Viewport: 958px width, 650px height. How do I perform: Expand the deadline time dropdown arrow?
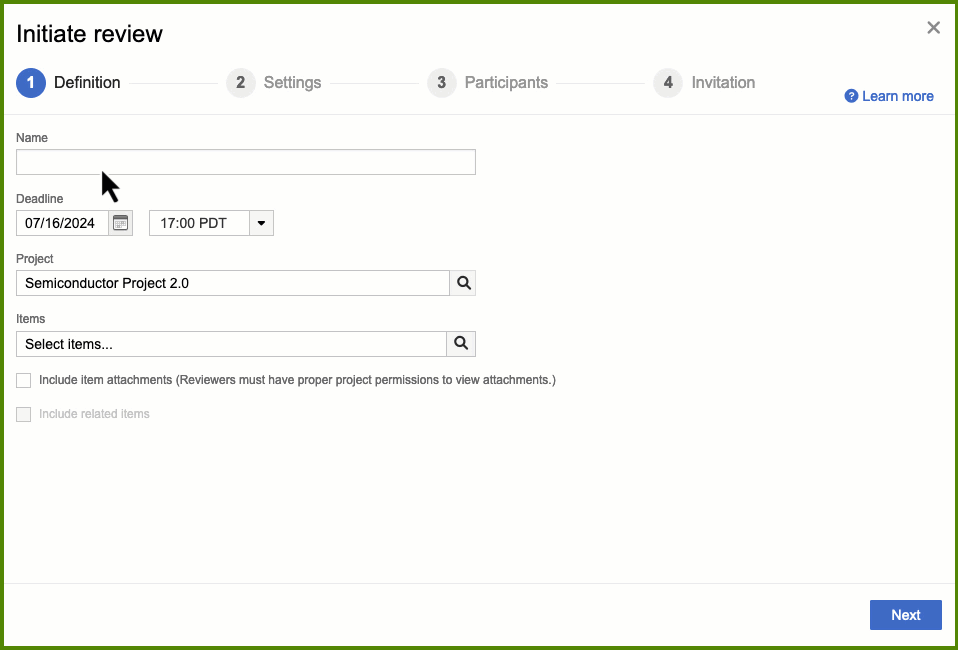(x=261, y=223)
